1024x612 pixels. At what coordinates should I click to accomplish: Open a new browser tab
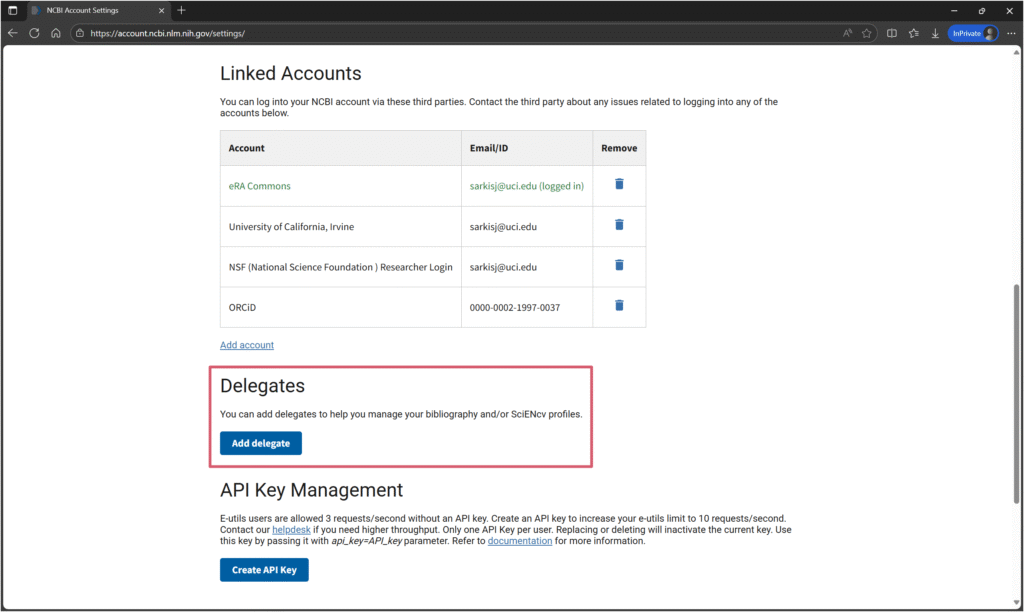coord(181,10)
